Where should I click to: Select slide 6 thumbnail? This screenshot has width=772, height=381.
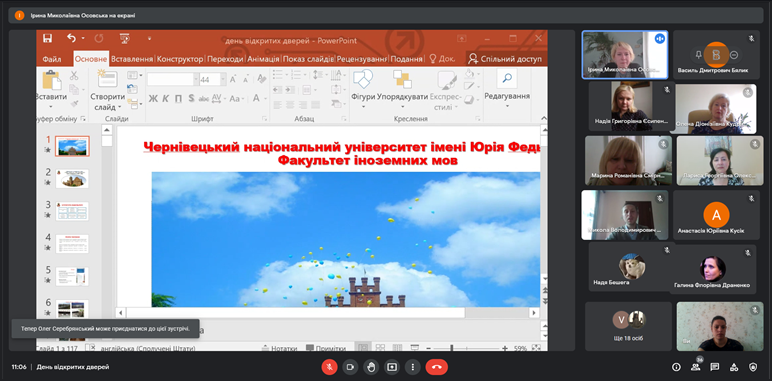(x=72, y=309)
